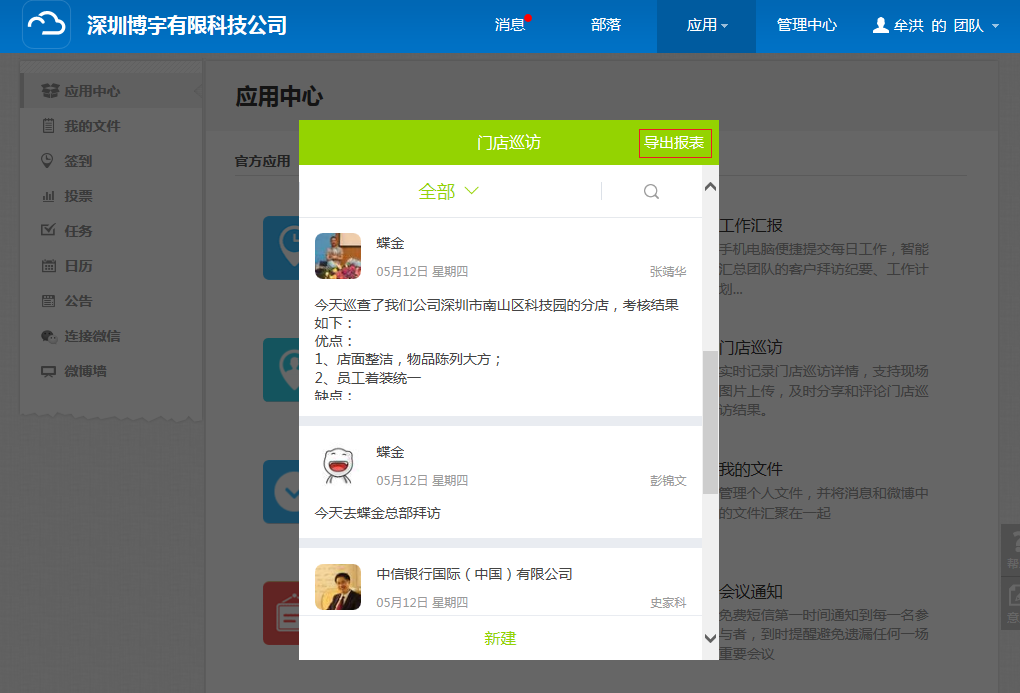Open 公告 announcements in sidebar
The height and width of the screenshot is (693, 1020).
(x=77, y=301)
